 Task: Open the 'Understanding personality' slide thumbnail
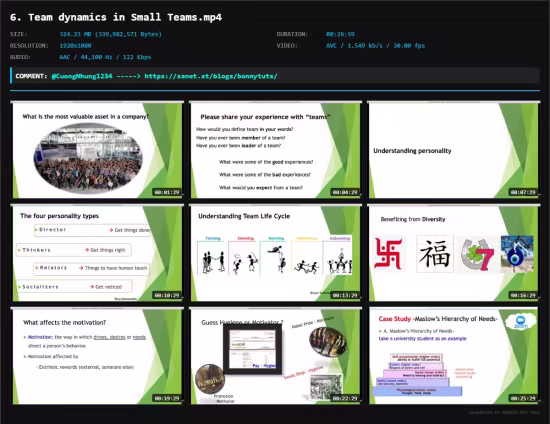pos(454,150)
